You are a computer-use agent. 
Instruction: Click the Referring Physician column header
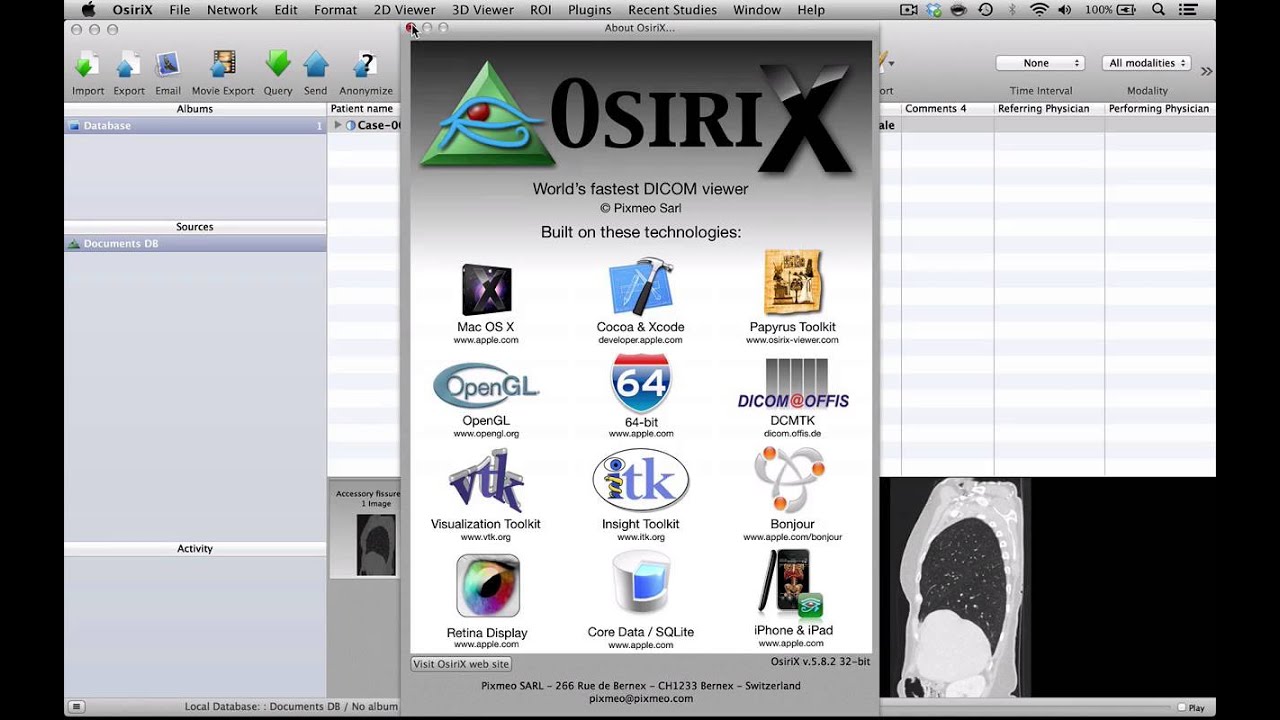click(1049, 109)
